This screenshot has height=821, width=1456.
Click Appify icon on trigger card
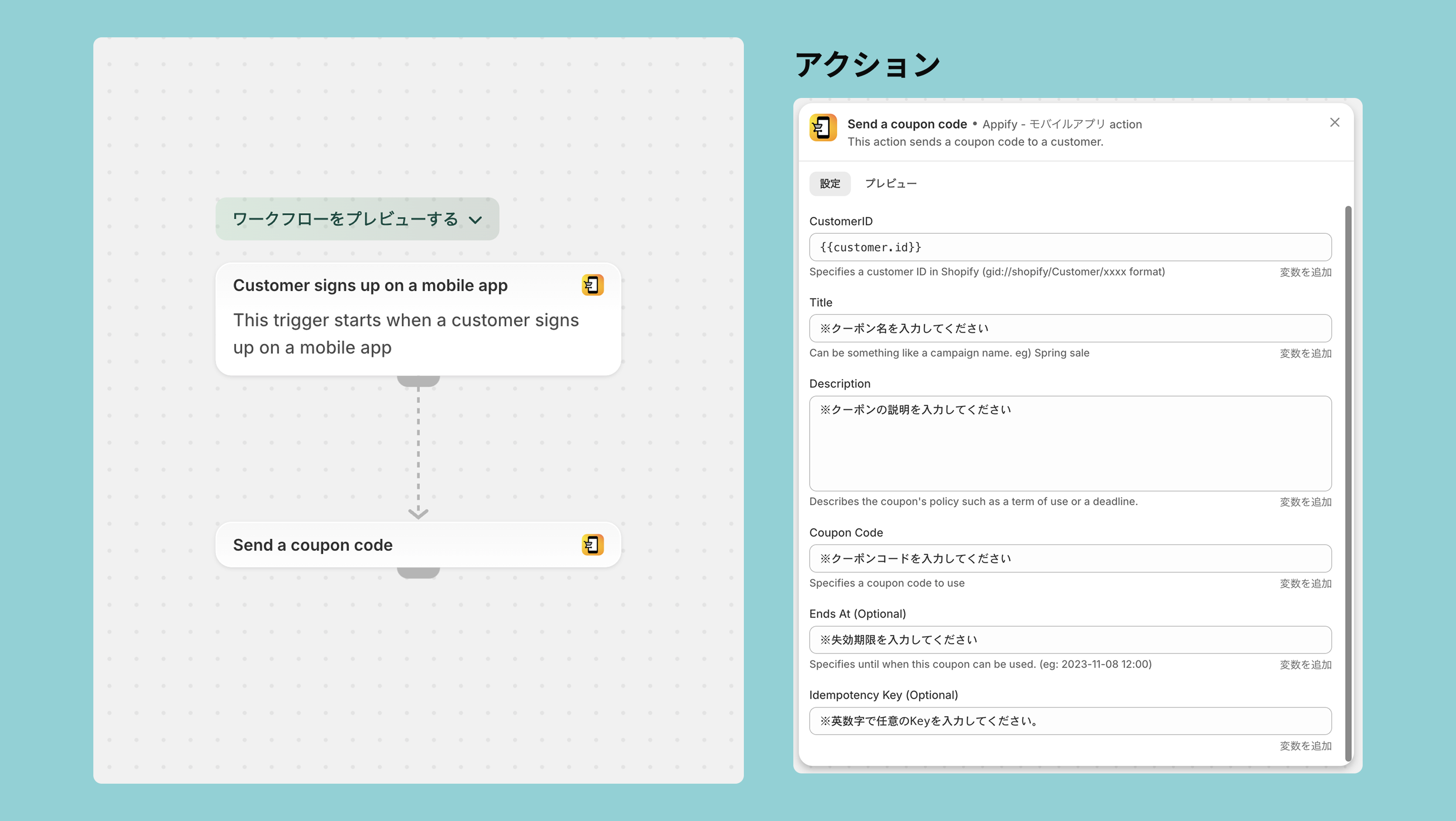click(x=592, y=285)
